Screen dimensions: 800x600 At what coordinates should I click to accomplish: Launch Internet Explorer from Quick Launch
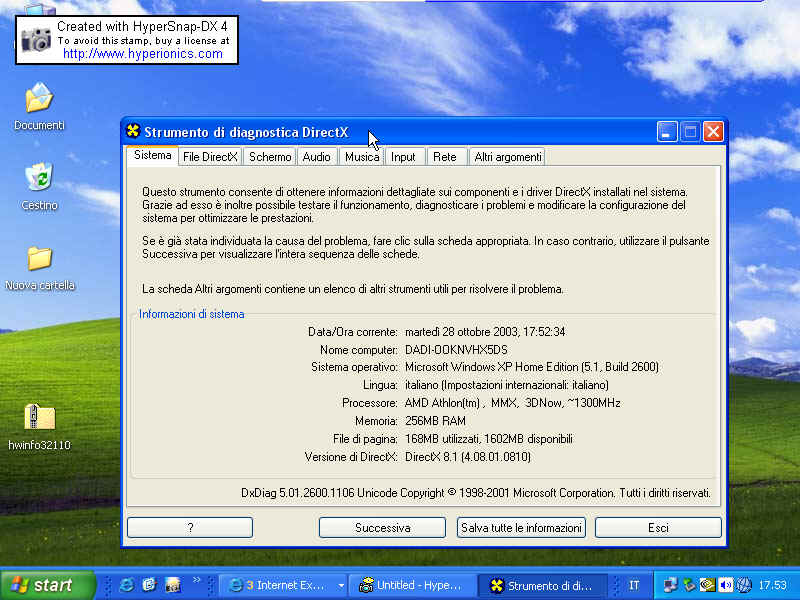(x=127, y=585)
